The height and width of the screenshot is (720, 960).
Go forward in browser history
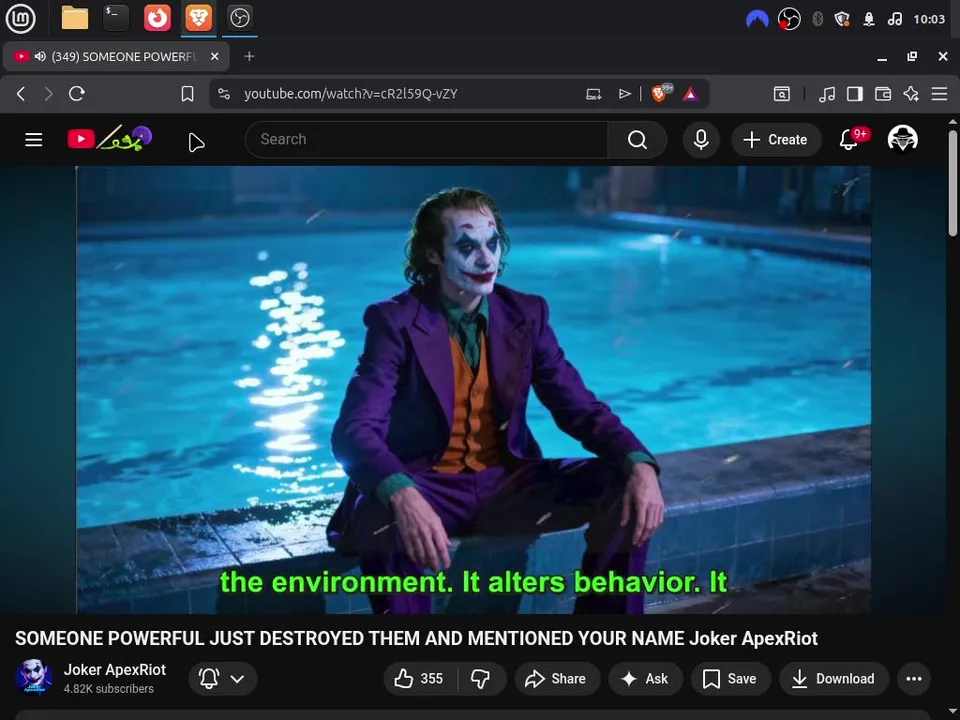click(x=48, y=94)
